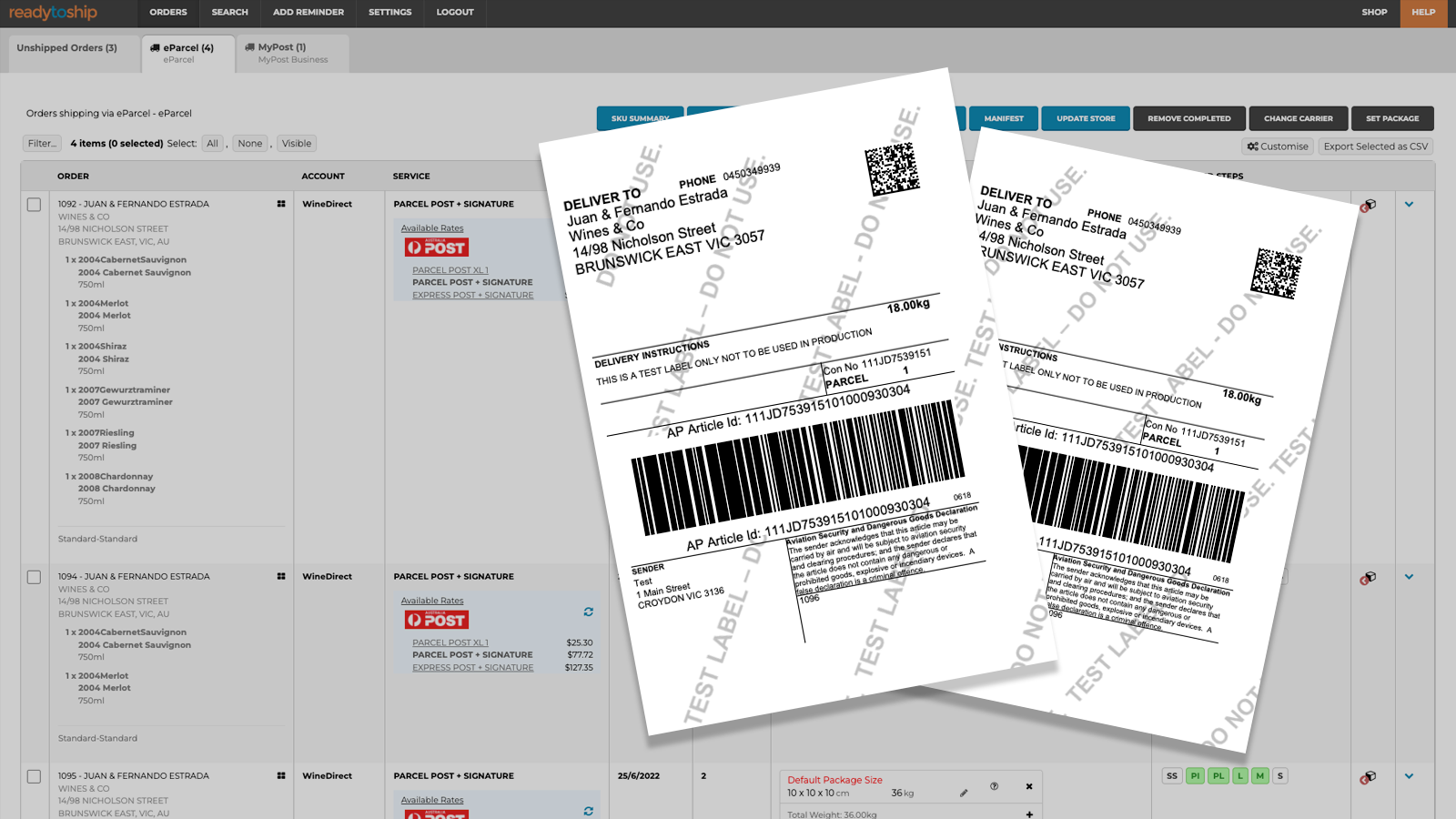Image resolution: width=1456 pixels, height=819 pixels.
Task: Click the PI step badge on order 1095
Action: tap(1195, 776)
